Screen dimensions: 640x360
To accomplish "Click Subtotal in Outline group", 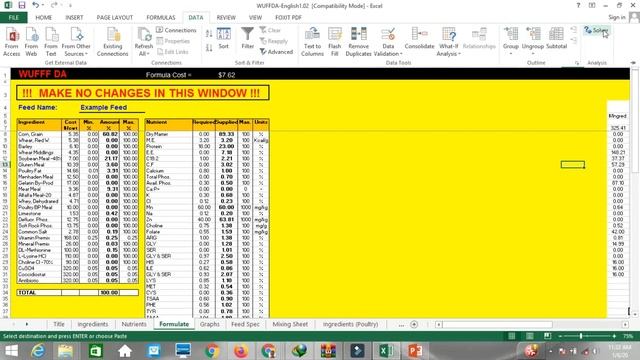I will (x=557, y=39).
